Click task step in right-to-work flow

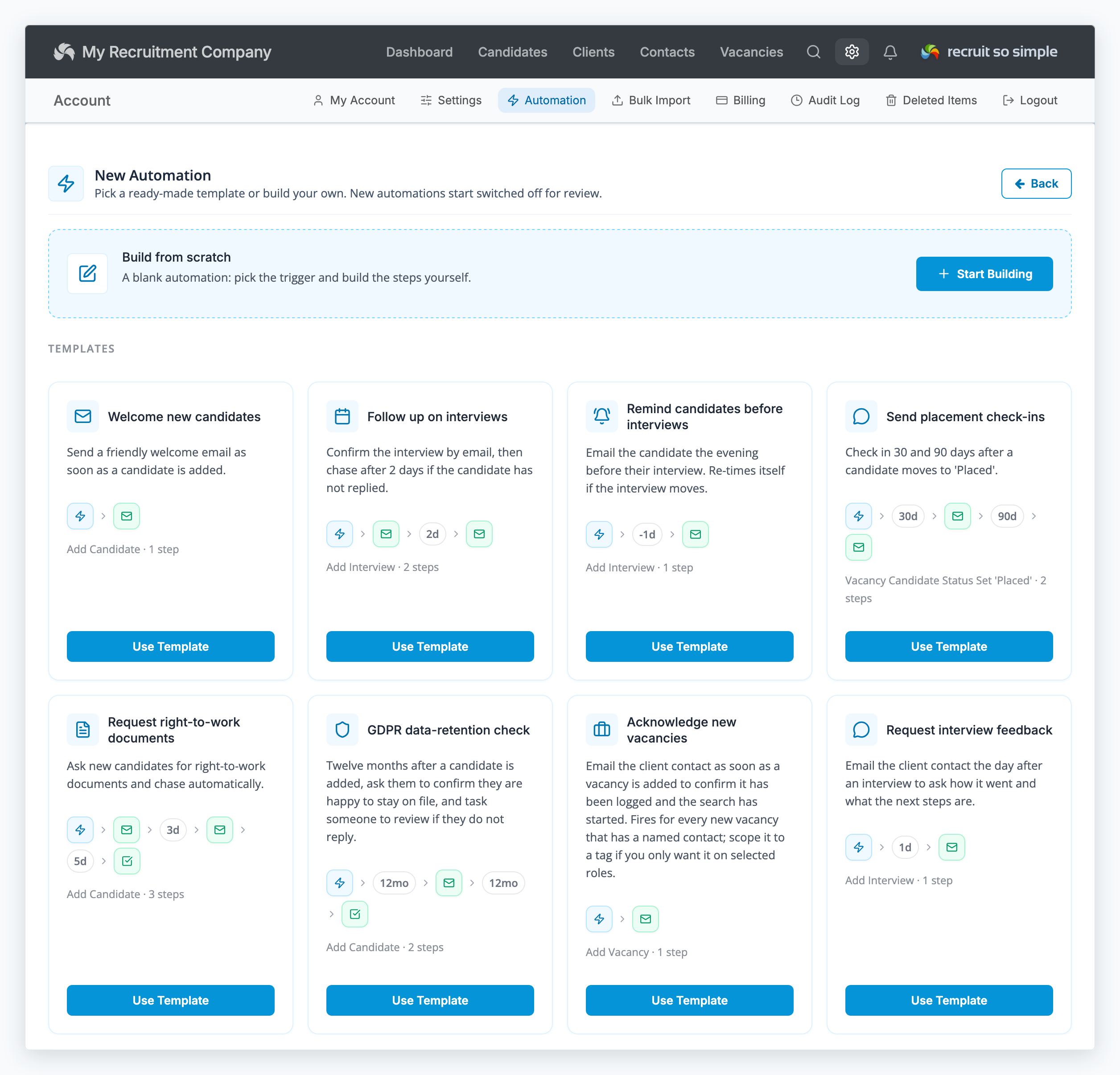127,862
